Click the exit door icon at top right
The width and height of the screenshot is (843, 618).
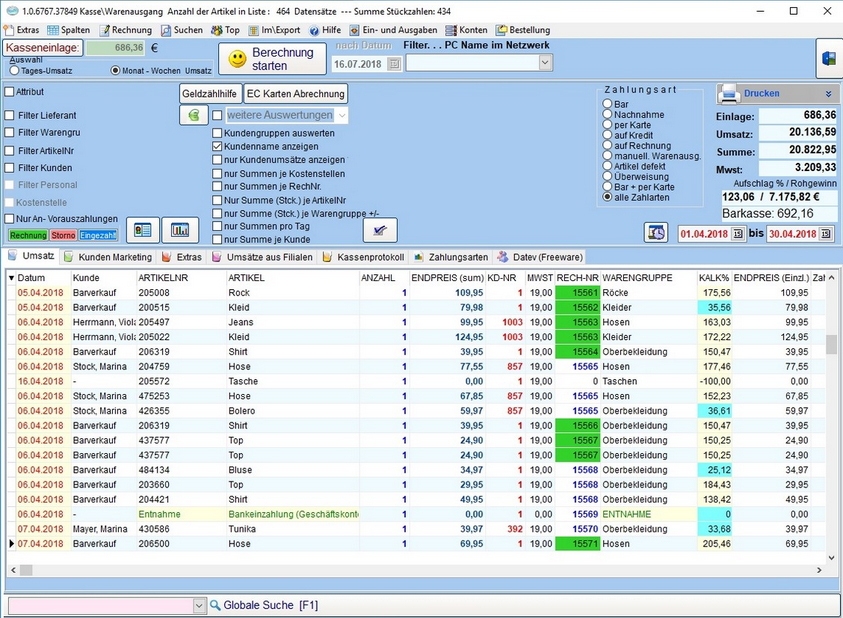[829, 59]
